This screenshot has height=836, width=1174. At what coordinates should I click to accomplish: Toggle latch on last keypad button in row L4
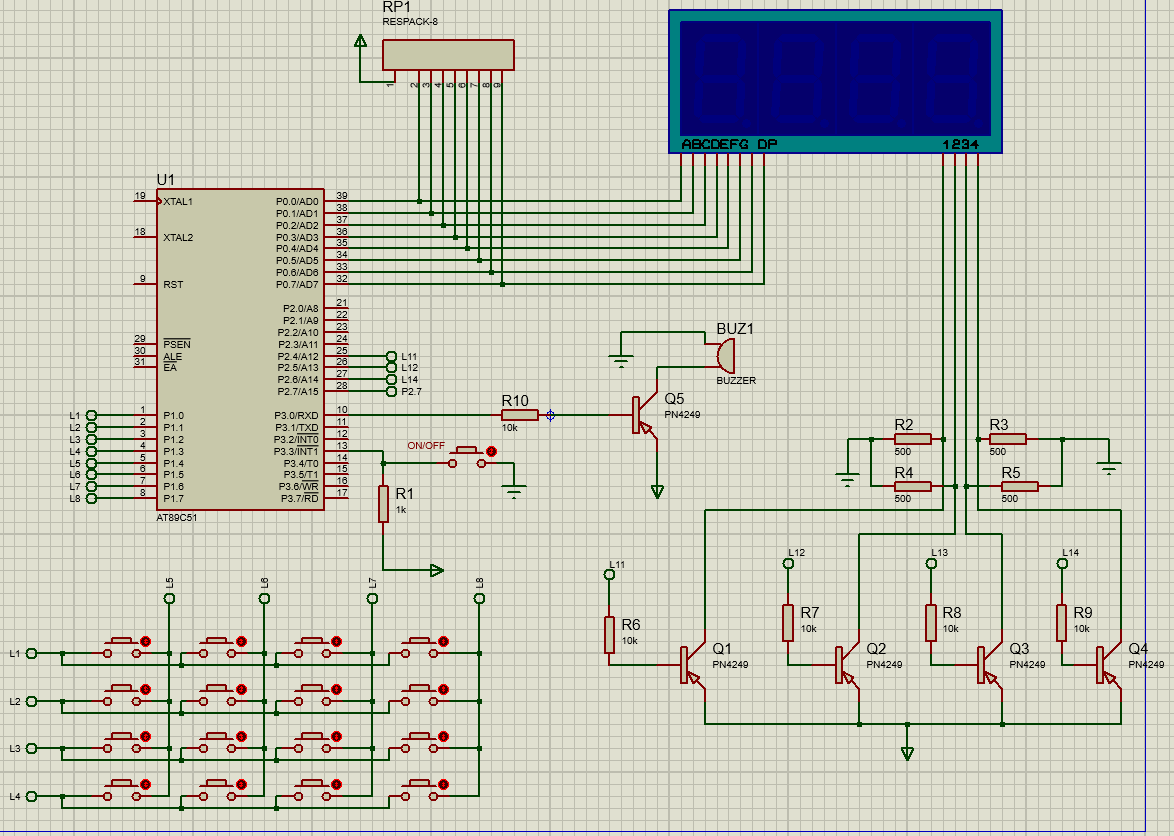pyautogui.click(x=442, y=784)
